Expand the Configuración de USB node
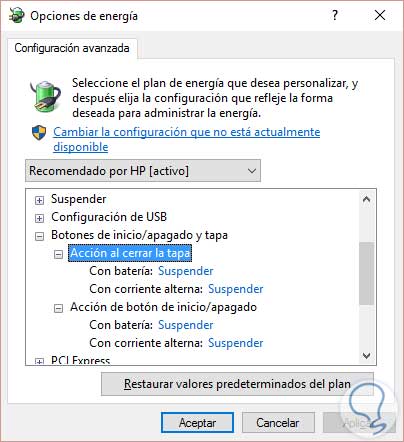Image resolution: width=404 pixels, height=442 pixels. click(x=39, y=218)
